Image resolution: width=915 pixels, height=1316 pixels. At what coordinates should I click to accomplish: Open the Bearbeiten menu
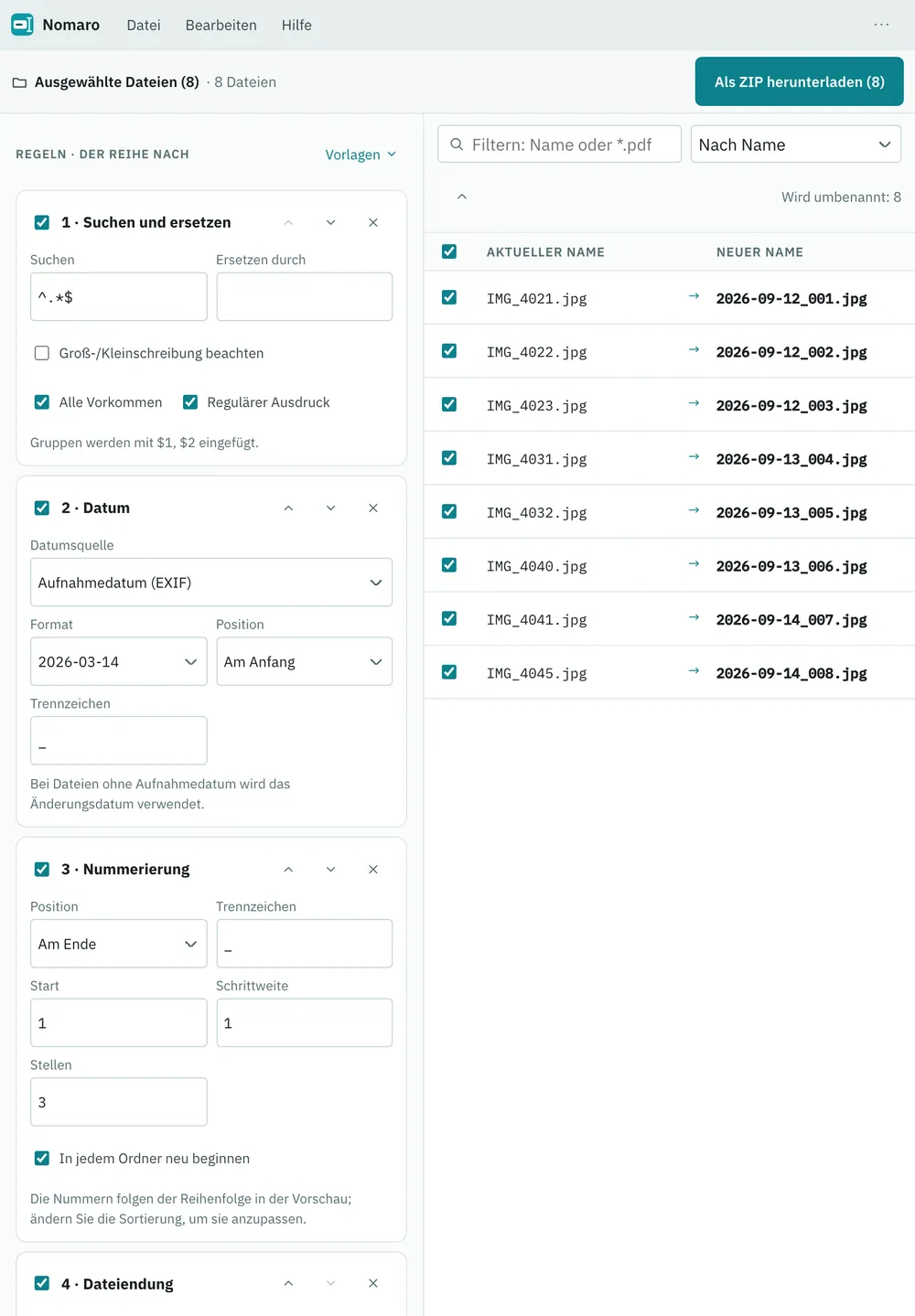(221, 25)
